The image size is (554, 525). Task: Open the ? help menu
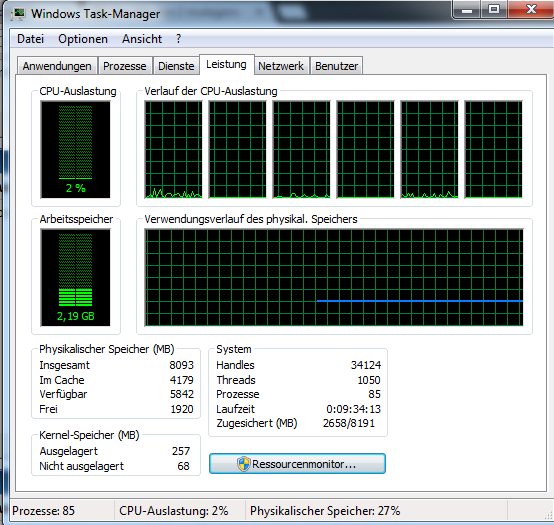pos(178,39)
